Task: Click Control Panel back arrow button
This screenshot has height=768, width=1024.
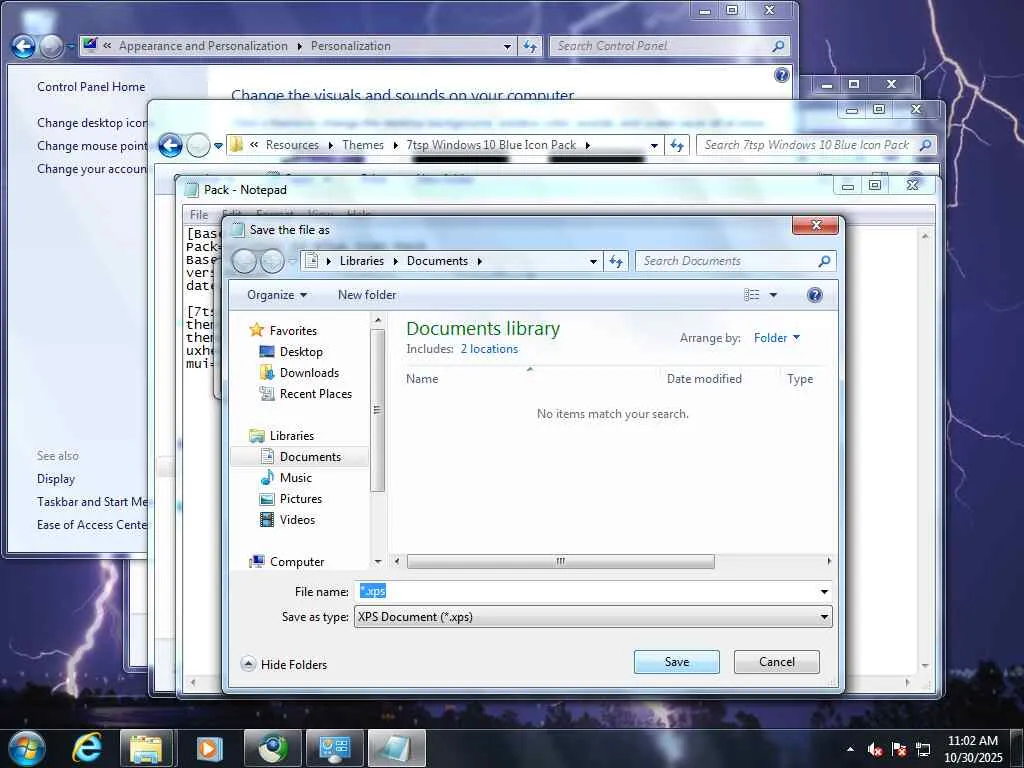Action: pos(24,46)
